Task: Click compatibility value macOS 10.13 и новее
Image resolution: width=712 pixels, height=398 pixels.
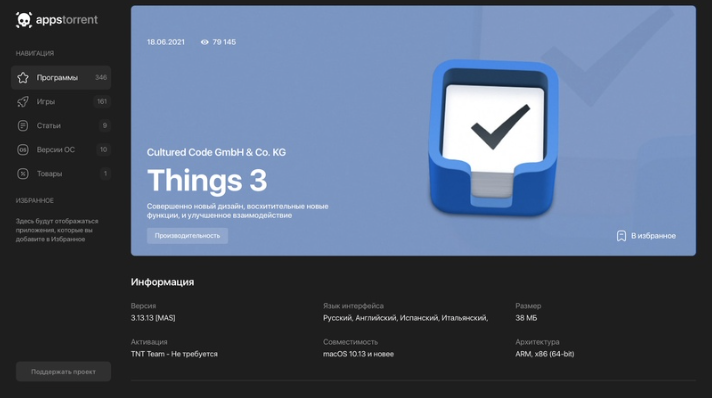Action: [x=358, y=354]
